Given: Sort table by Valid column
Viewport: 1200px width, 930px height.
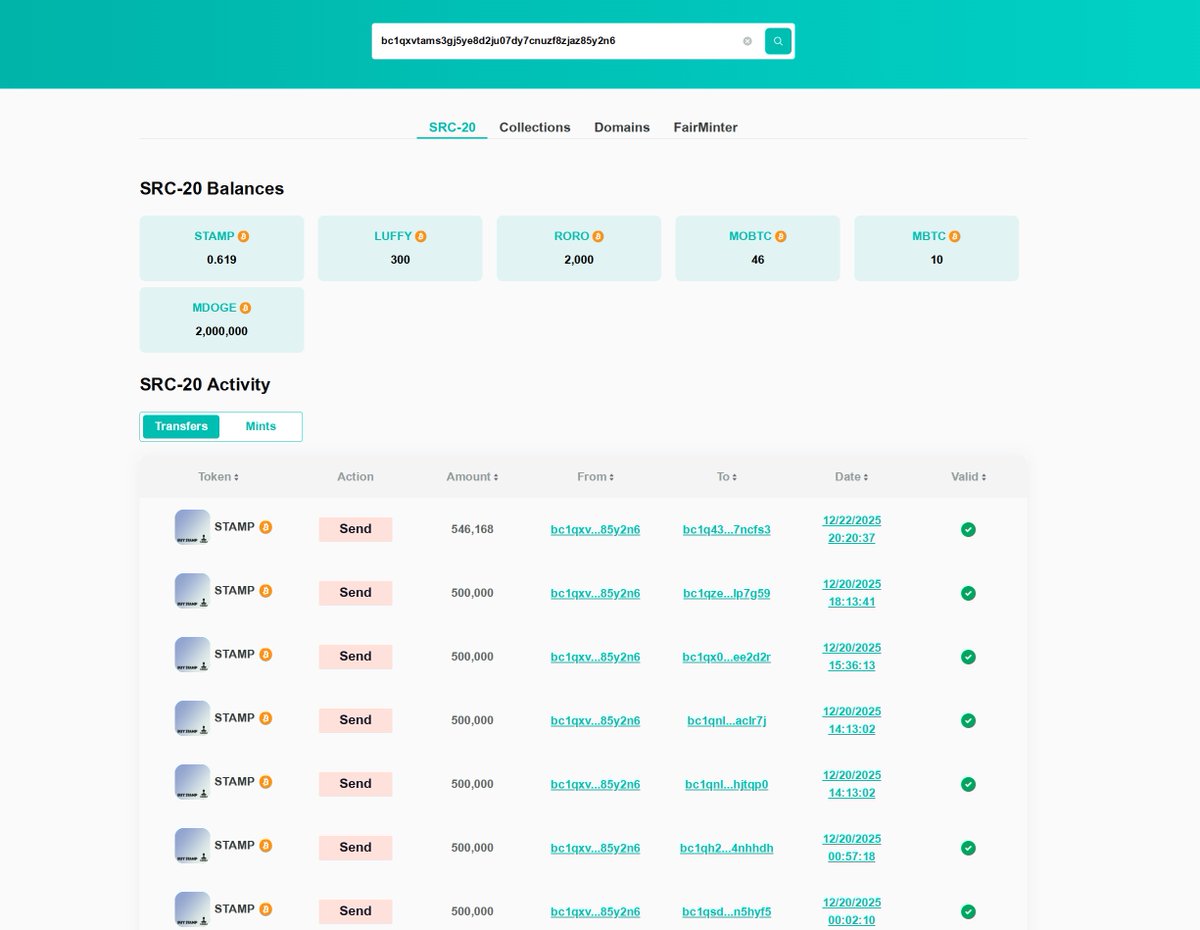Looking at the screenshot, I should coord(968,477).
